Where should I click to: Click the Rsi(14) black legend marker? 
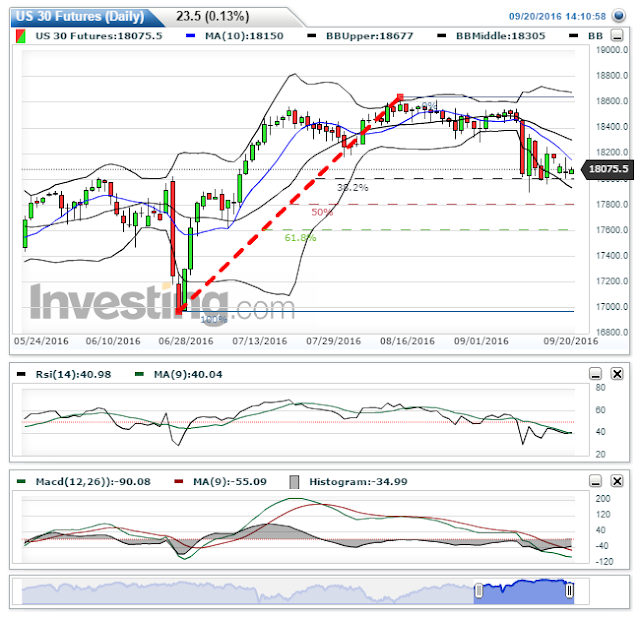(21, 374)
